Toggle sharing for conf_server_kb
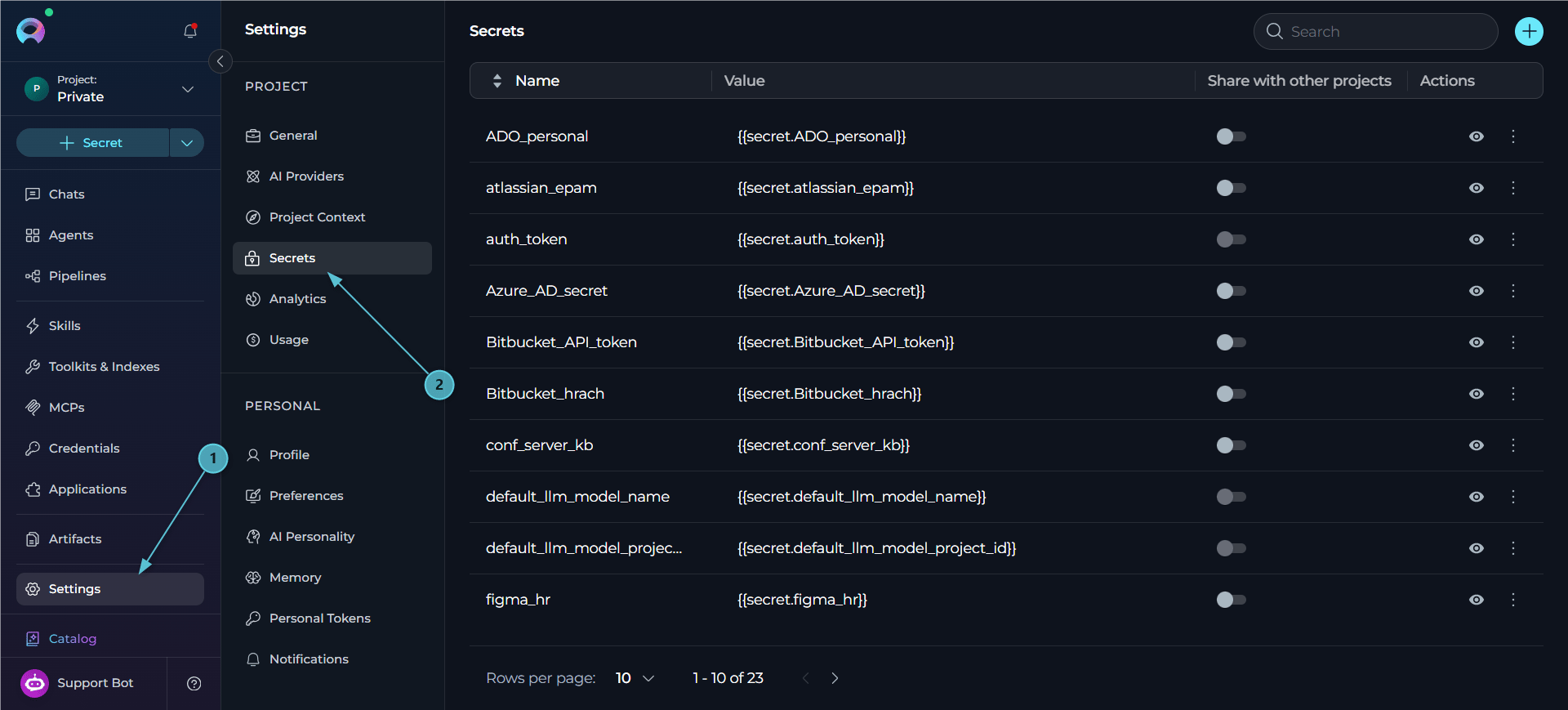The height and width of the screenshot is (710, 1568). point(1231,445)
